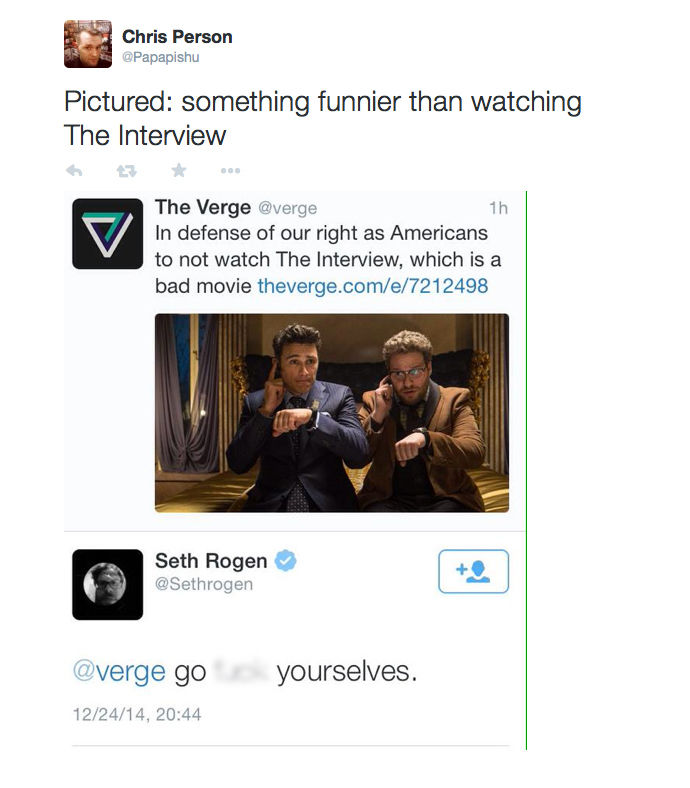The height and width of the screenshot is (788, 690).
Task: Click the @Sethrogen handle
Action: [204, 584]
